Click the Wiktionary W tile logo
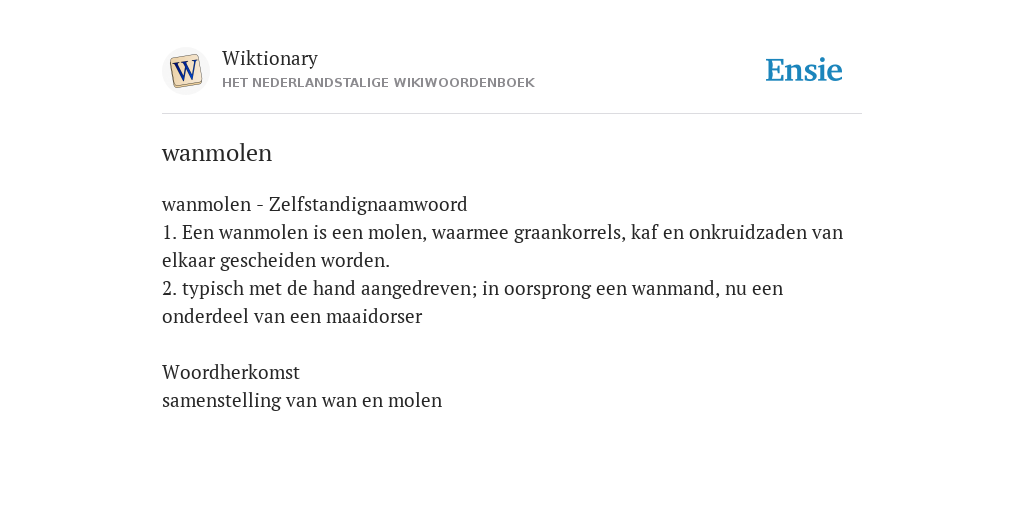The width and height of the screenshot is (1024, 512). click(185, 71)
